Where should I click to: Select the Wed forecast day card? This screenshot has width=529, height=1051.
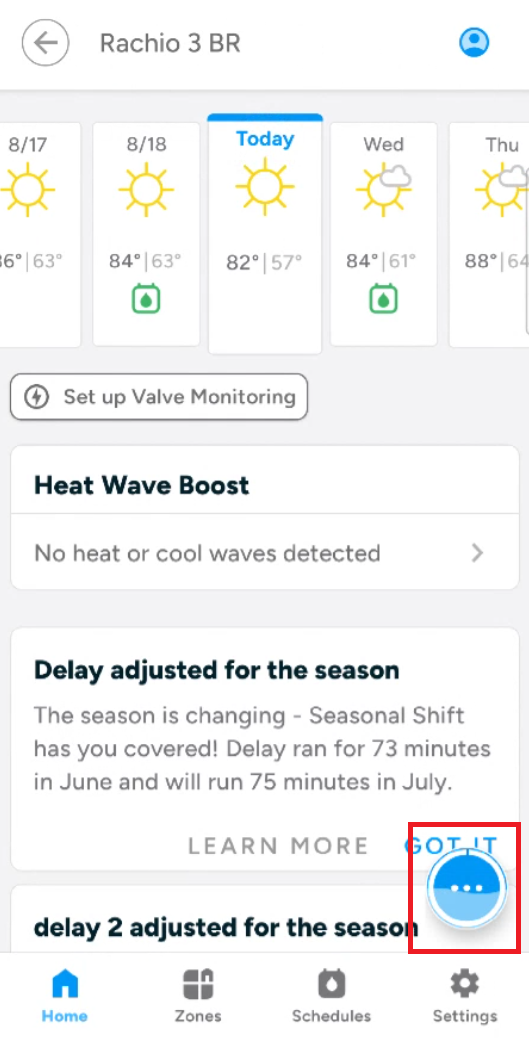coord(384,235)
